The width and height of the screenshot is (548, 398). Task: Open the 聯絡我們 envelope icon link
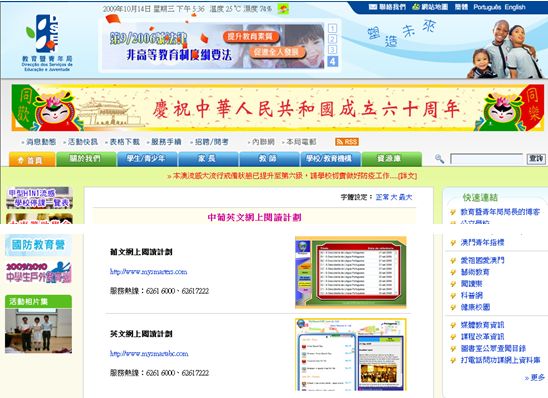pos(373,7)
